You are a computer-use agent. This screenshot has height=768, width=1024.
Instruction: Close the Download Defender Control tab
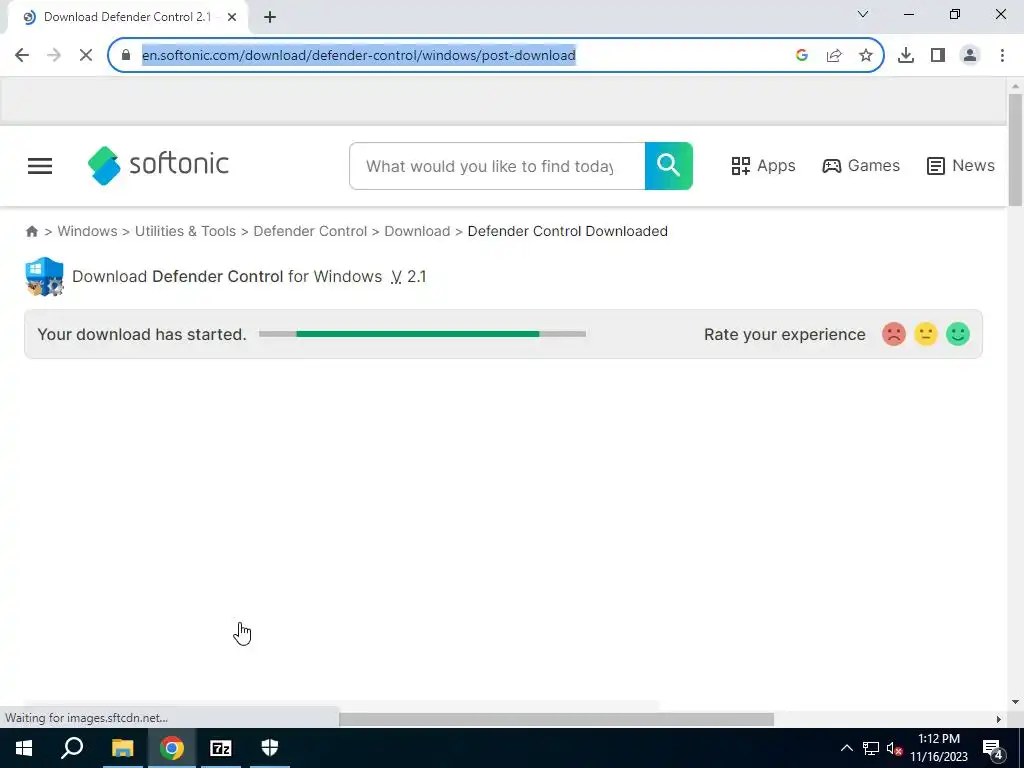click(232, 18)
